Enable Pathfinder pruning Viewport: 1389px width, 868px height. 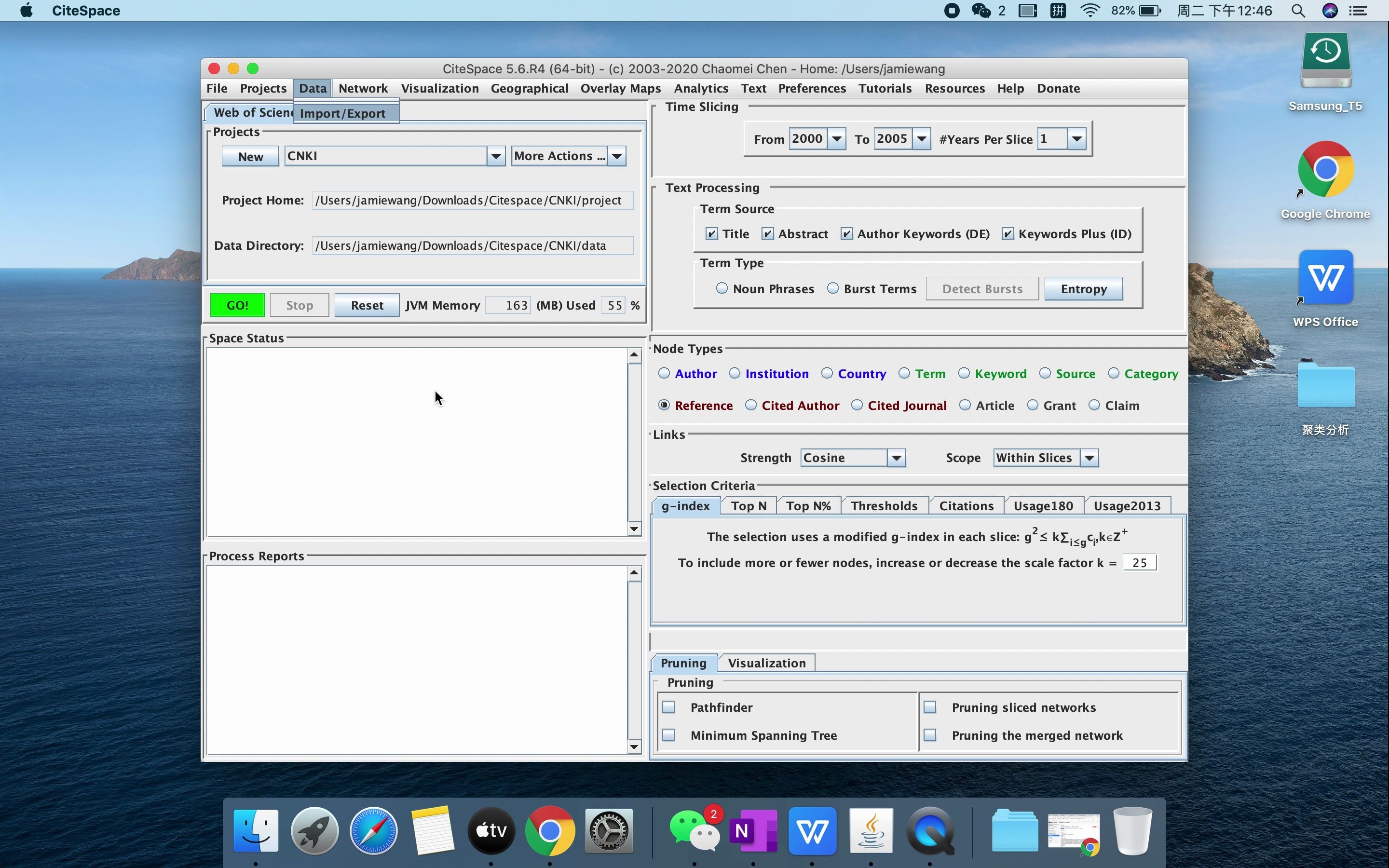coord(668,707)
